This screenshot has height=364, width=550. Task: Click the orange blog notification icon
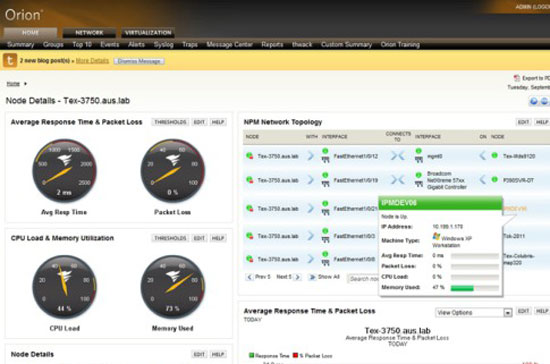[10, 60]
